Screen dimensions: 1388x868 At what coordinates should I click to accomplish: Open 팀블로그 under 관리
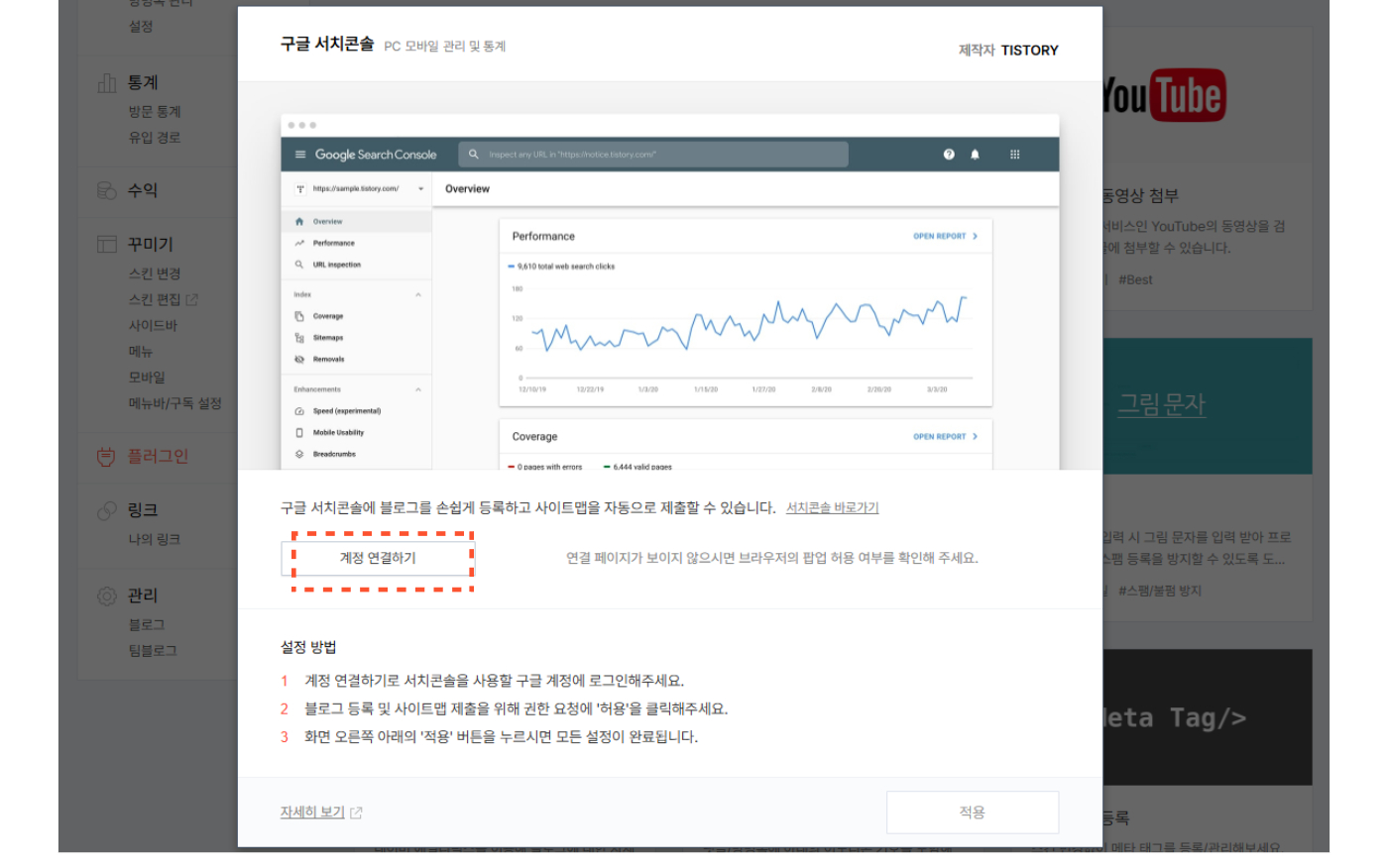(x=153, y=651)
